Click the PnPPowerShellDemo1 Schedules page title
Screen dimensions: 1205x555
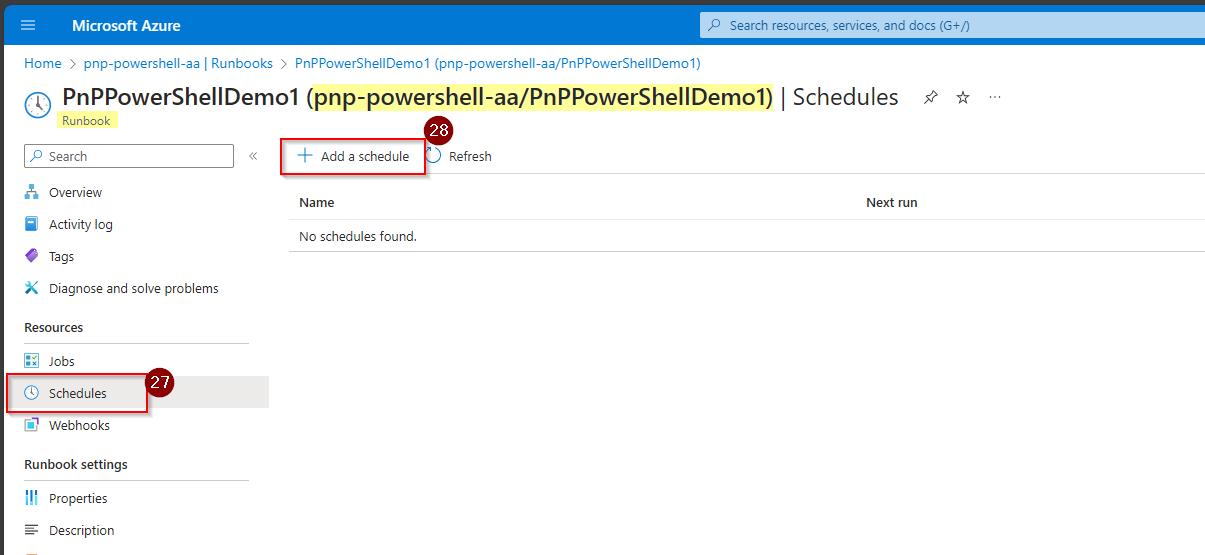click(x=480, y=97)
